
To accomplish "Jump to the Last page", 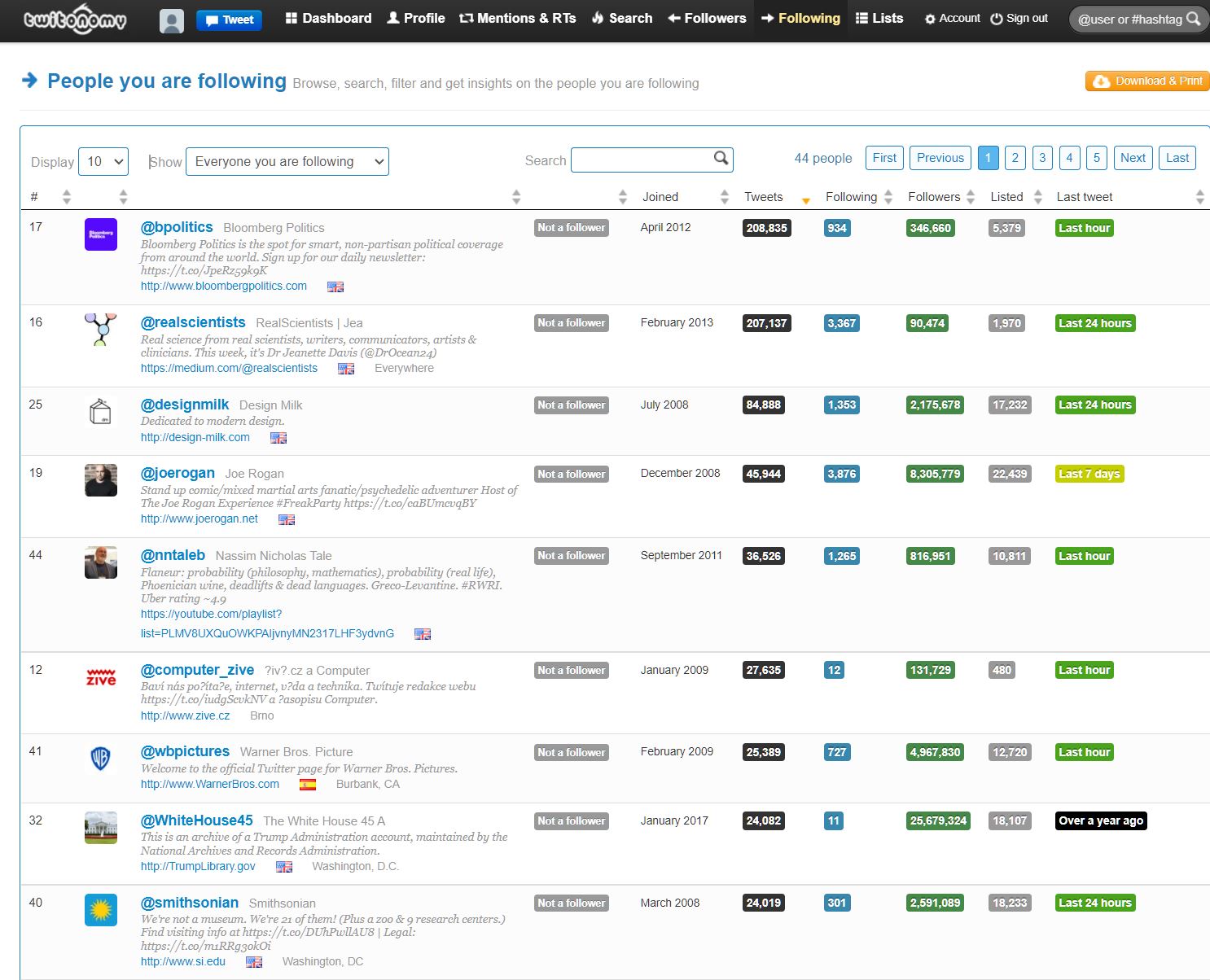I will (x=1177, y=158).
